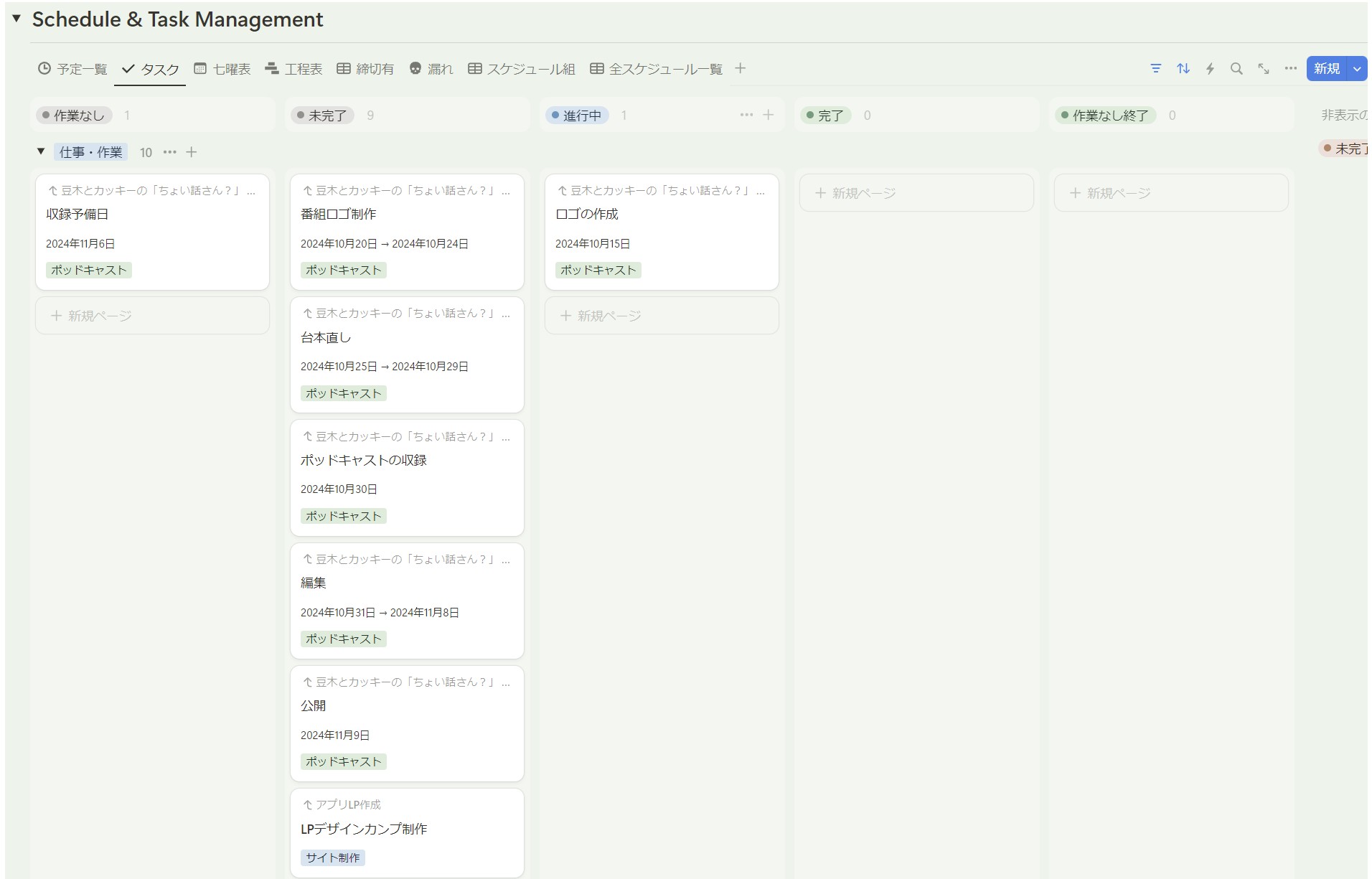Click the sort arrows icon
Viewport: 1372px width, 879px height.
[x=1183, y=69]
